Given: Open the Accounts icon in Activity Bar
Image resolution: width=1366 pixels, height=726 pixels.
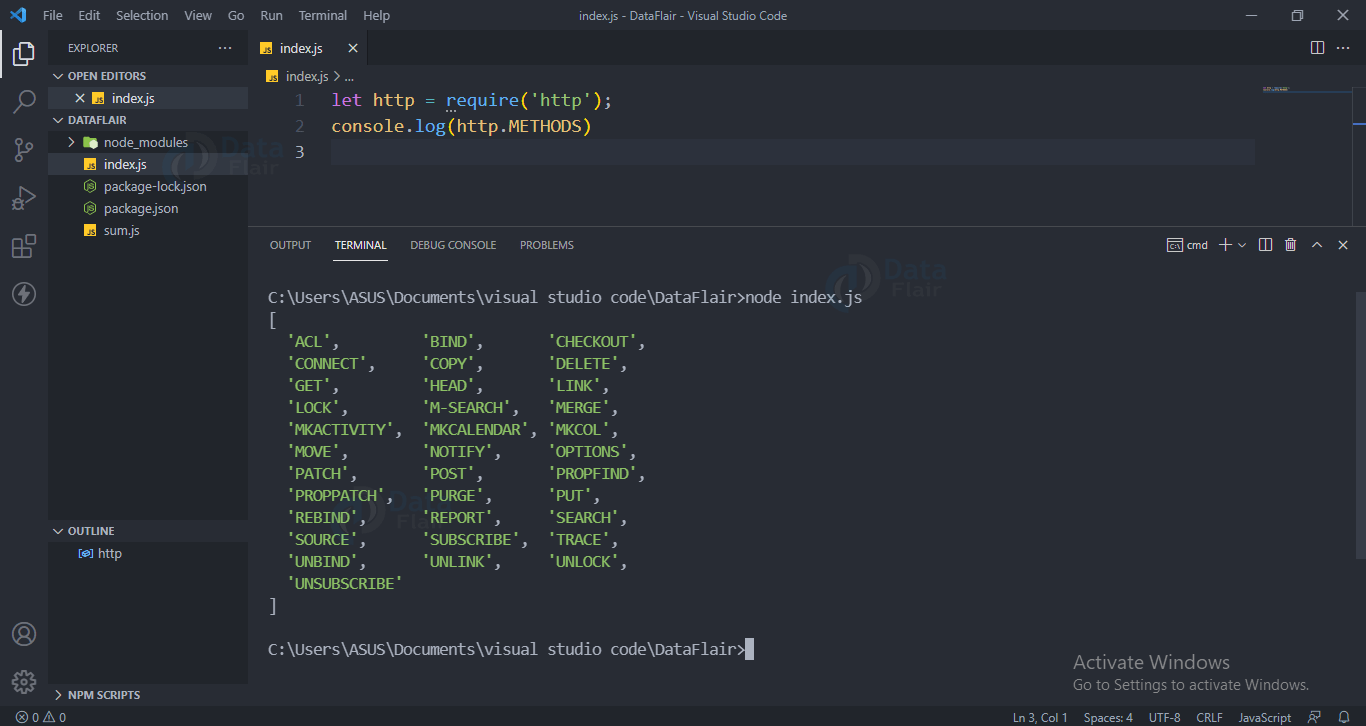Looking at the screenshot, I should click(24, 633).
